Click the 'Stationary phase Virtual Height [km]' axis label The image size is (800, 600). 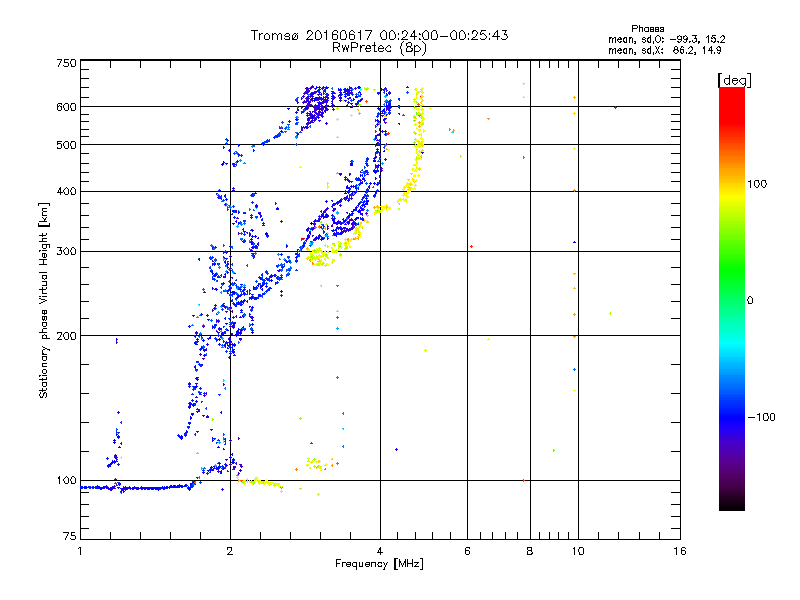(44, 300)
